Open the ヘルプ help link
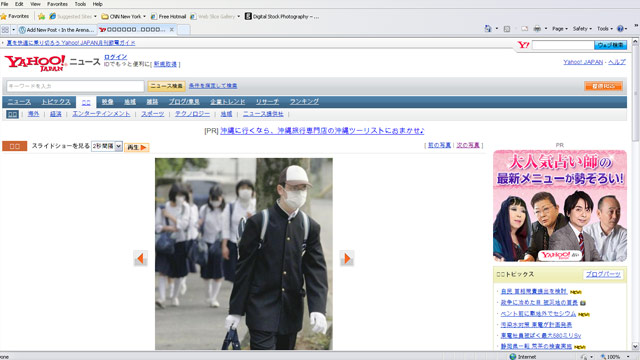The height and width of the screenshot is (360, 640). (617, 62)
